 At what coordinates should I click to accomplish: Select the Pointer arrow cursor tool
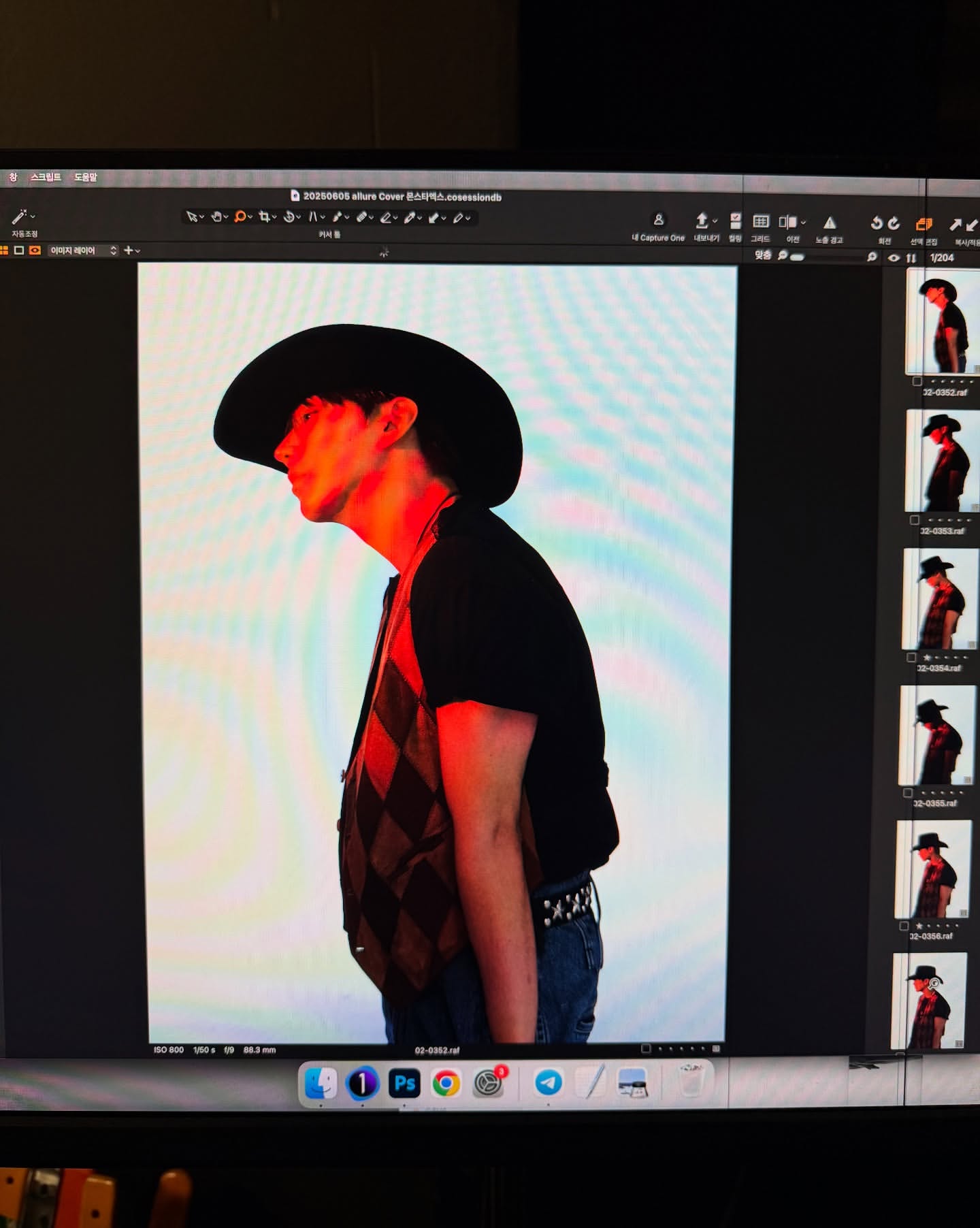[192, 217]
